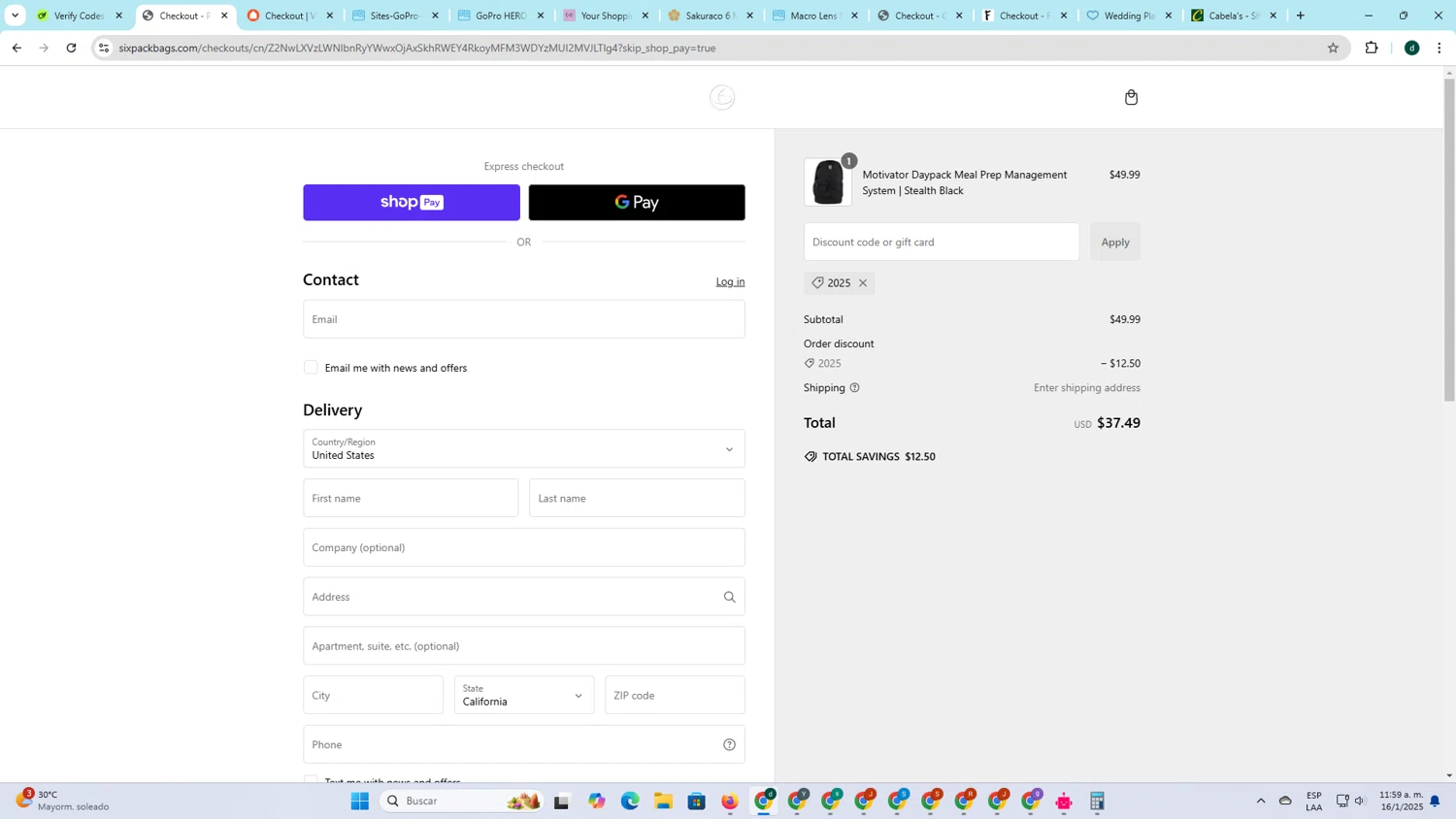Screen dimensions: 1456x819
Task: Click the Sixpack store logo in header
Action: pos(722,97)
